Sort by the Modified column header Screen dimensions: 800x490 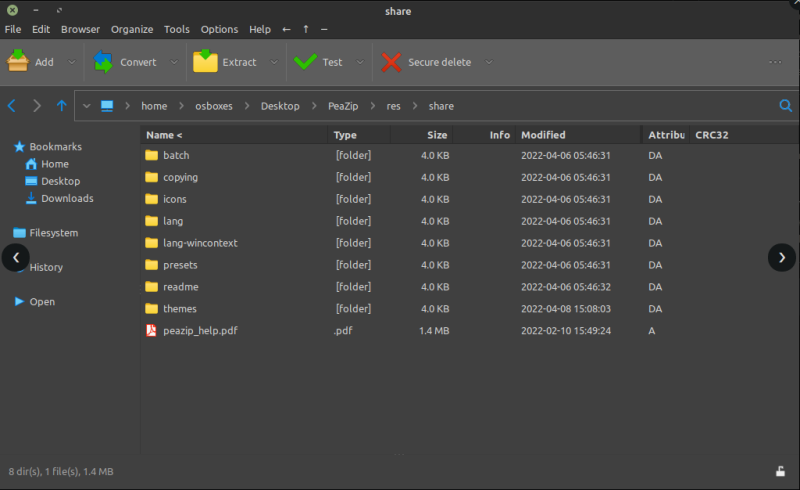click(543, 135)
